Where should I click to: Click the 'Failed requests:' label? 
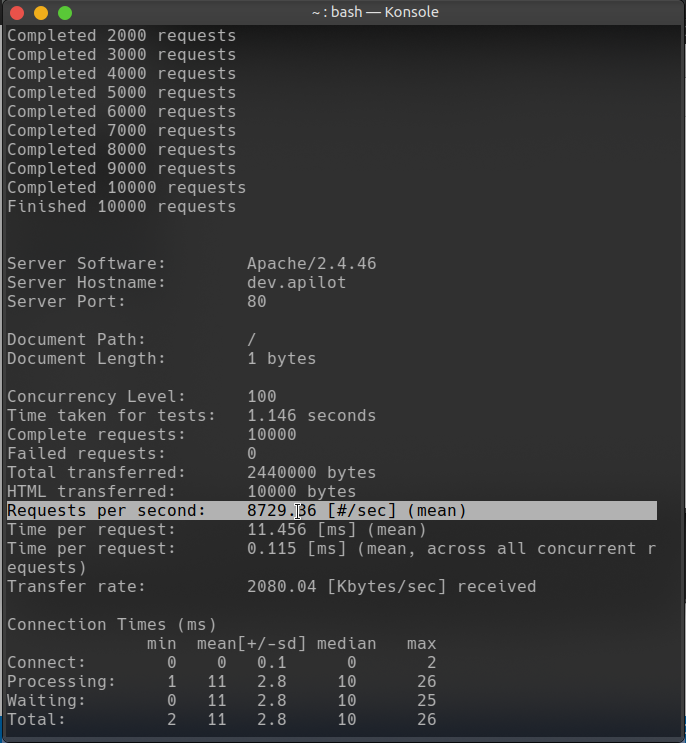86,453
